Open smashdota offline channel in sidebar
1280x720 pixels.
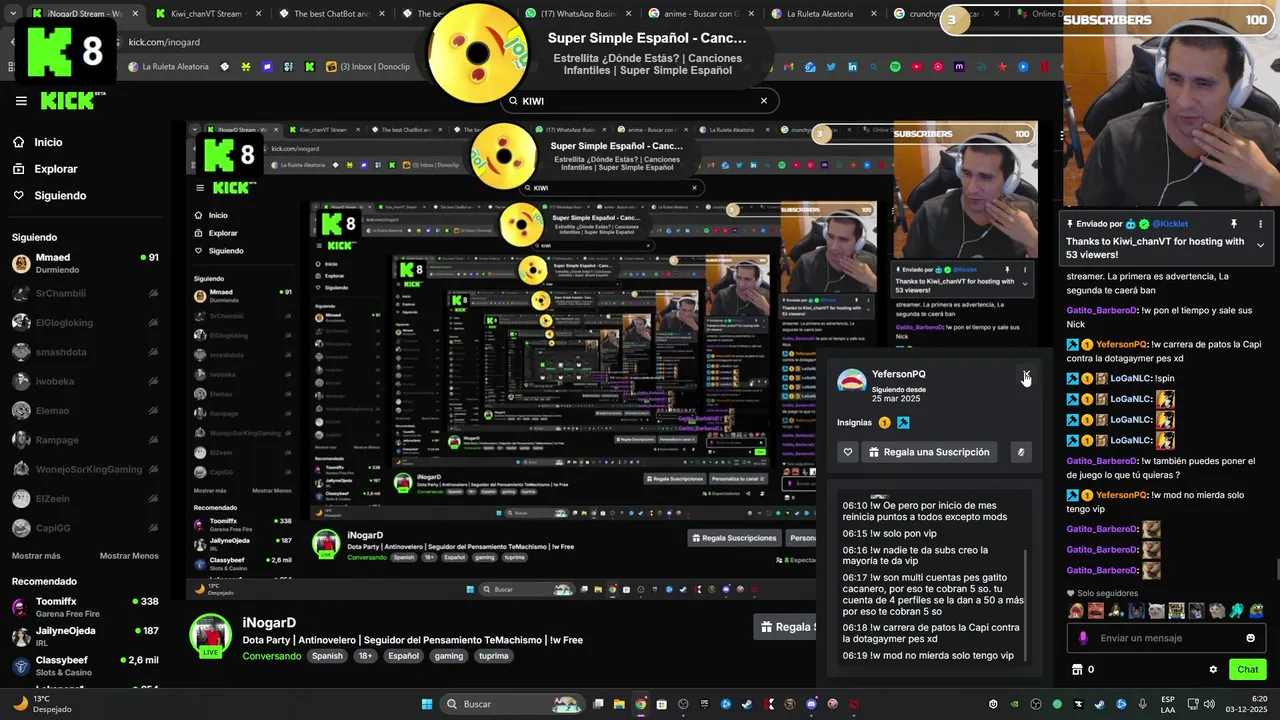(x=85, y=352)
